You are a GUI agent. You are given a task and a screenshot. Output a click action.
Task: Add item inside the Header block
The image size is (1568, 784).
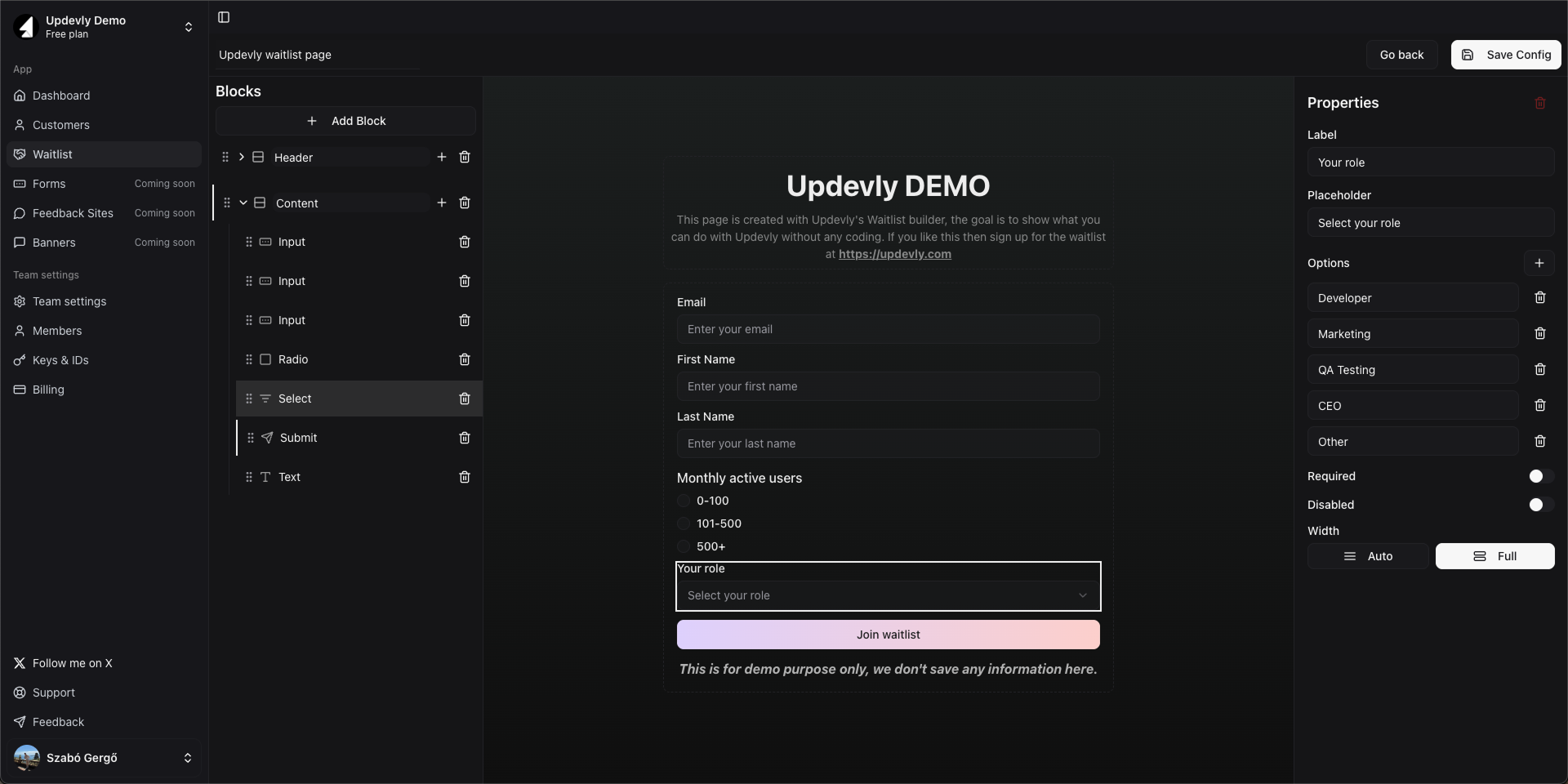(442, 157)
